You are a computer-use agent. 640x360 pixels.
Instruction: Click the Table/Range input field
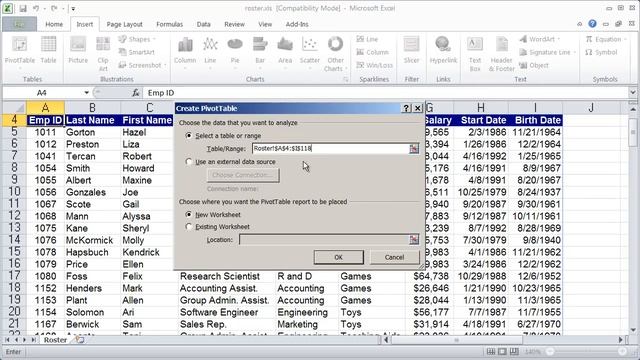coord(330,149)
